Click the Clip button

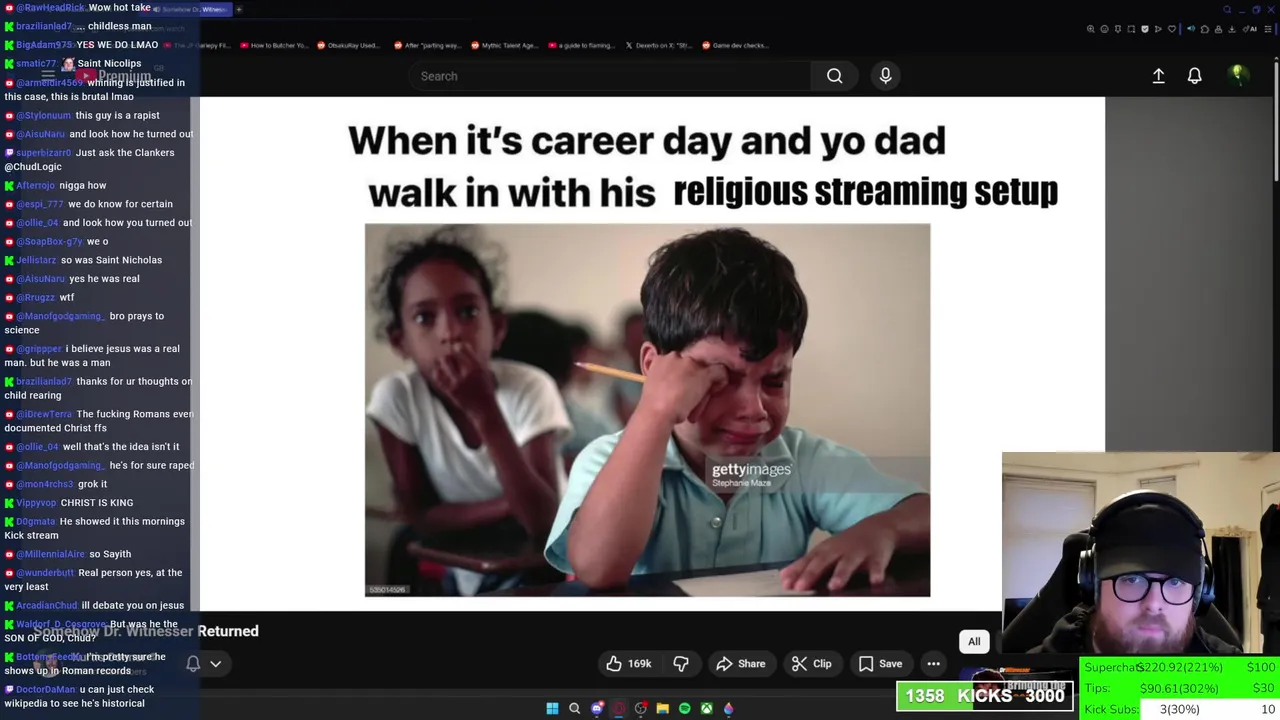811,664
